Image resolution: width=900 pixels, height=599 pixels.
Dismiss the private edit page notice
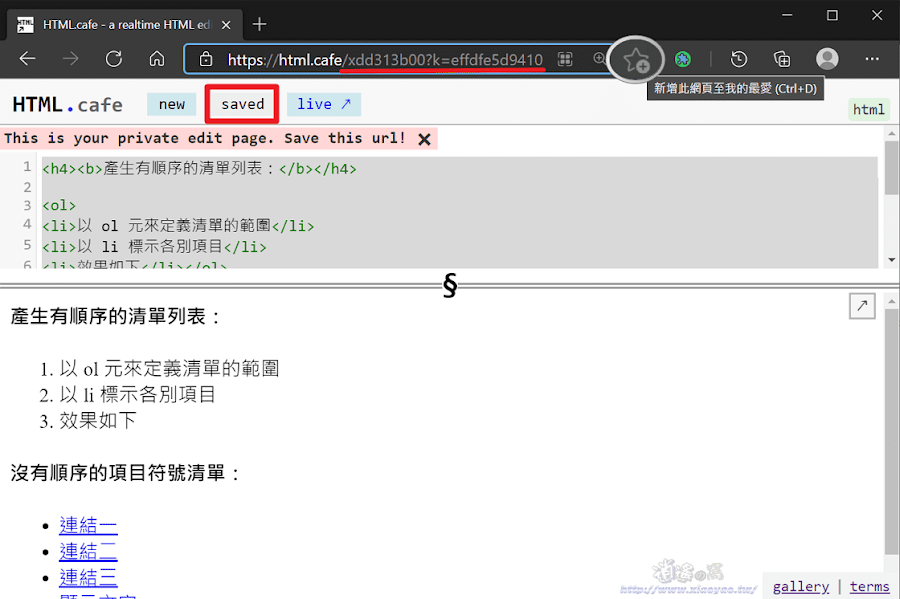point(424,139)
